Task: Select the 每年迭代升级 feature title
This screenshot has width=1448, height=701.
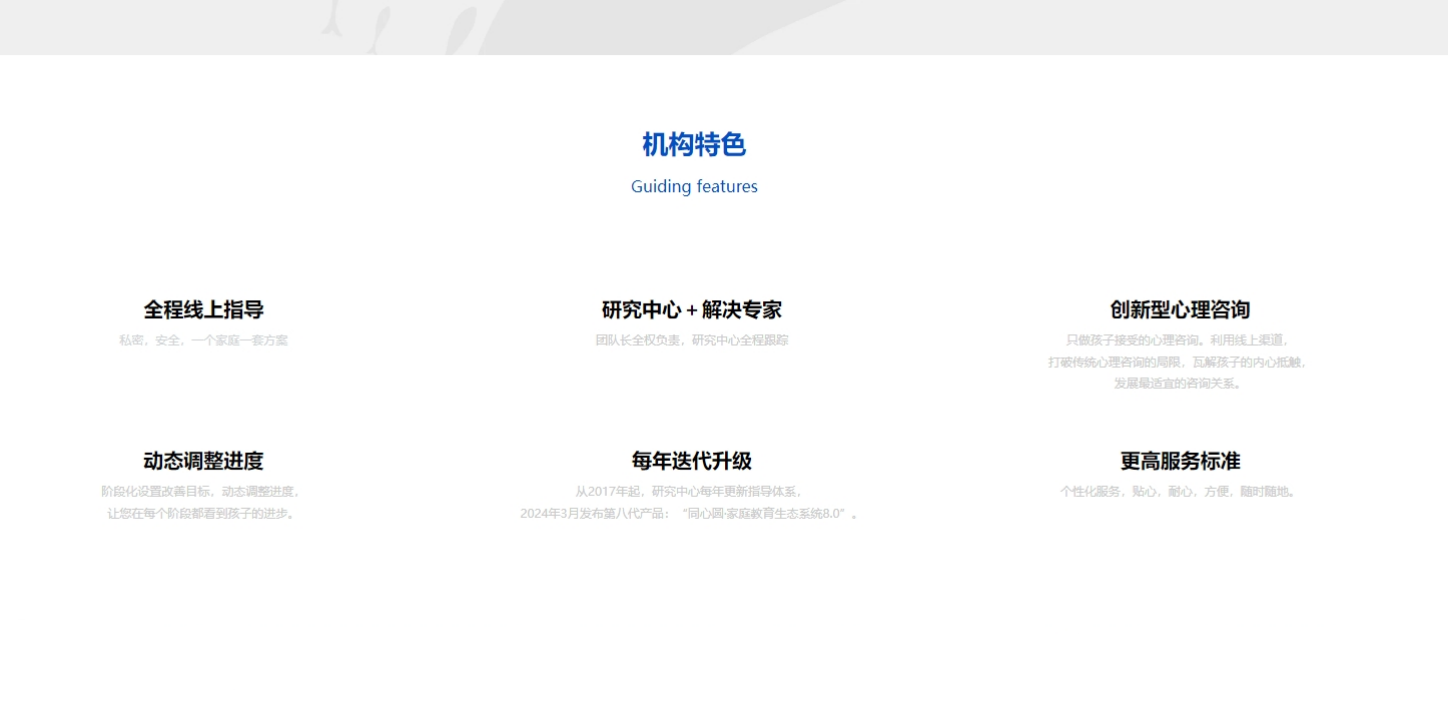Action: (691, 461)
